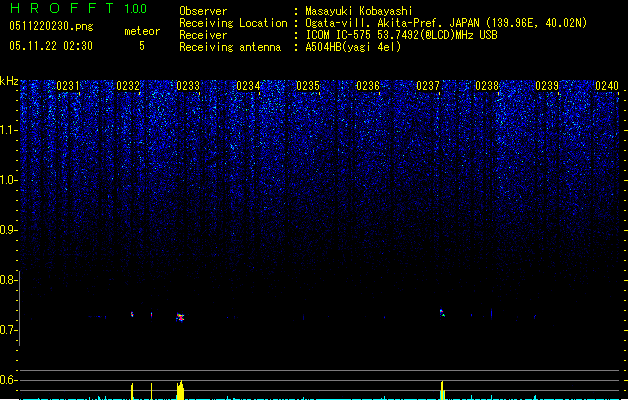Click the 0.6 kHz axis label
This screenshot has height=400, width=629.
tap(9, 380)
